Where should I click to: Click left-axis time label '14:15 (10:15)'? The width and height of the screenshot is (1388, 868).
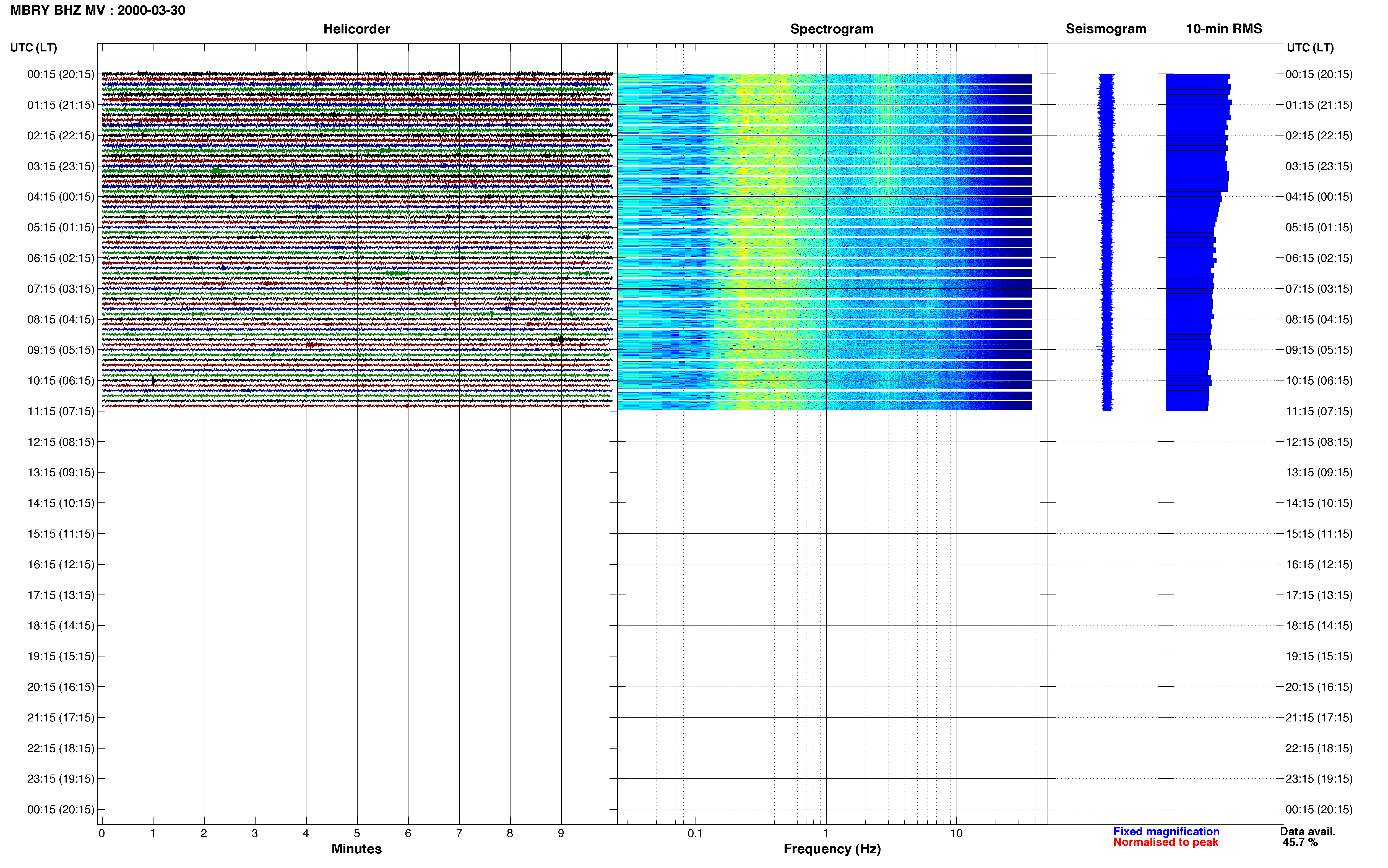coord(61,503)
